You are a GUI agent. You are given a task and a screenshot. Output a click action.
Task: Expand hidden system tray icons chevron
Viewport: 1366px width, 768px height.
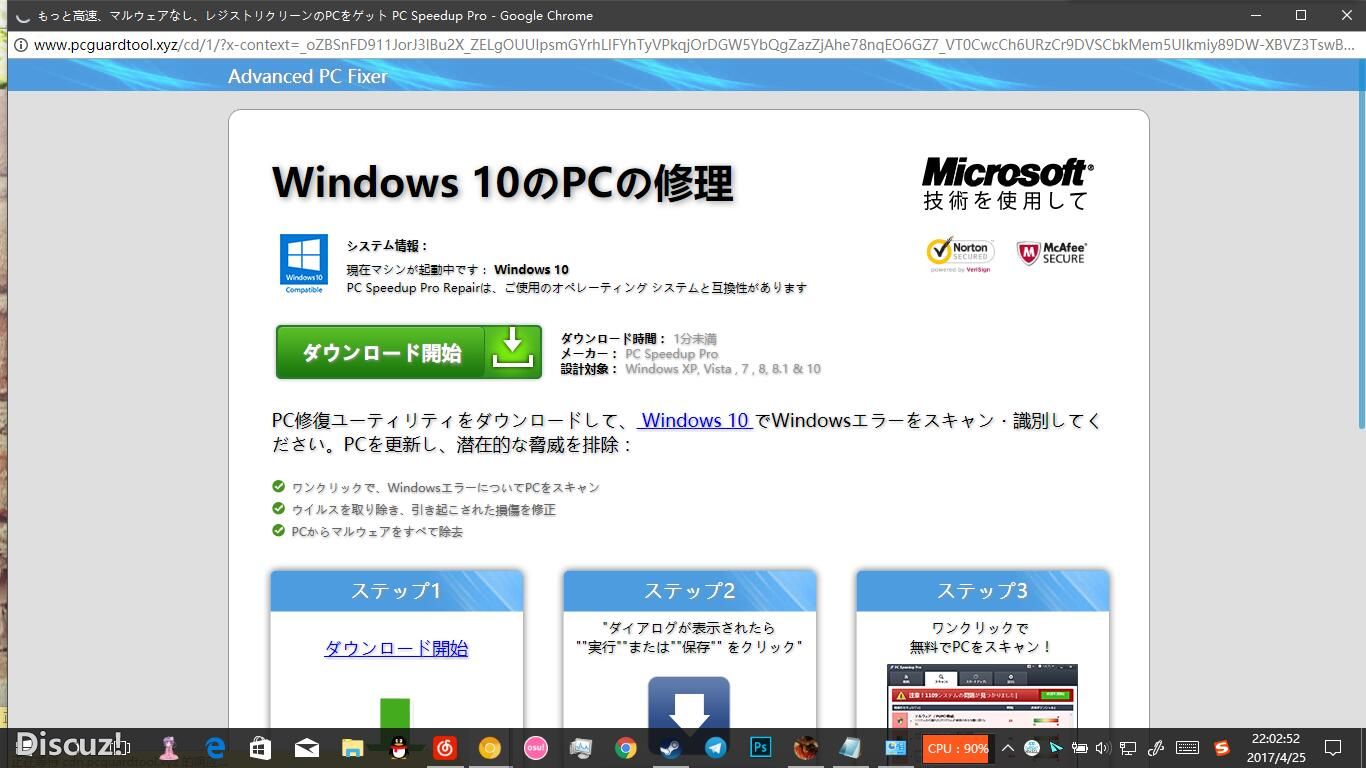click(1007, 748)
